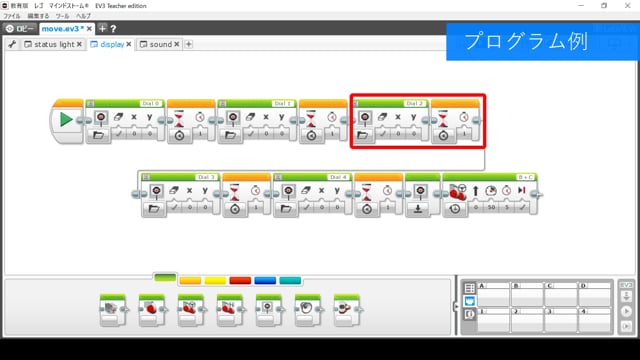The image size is (640, 360).
Task: Pick Move Steering block from palette
Action: tap(191, 310)
